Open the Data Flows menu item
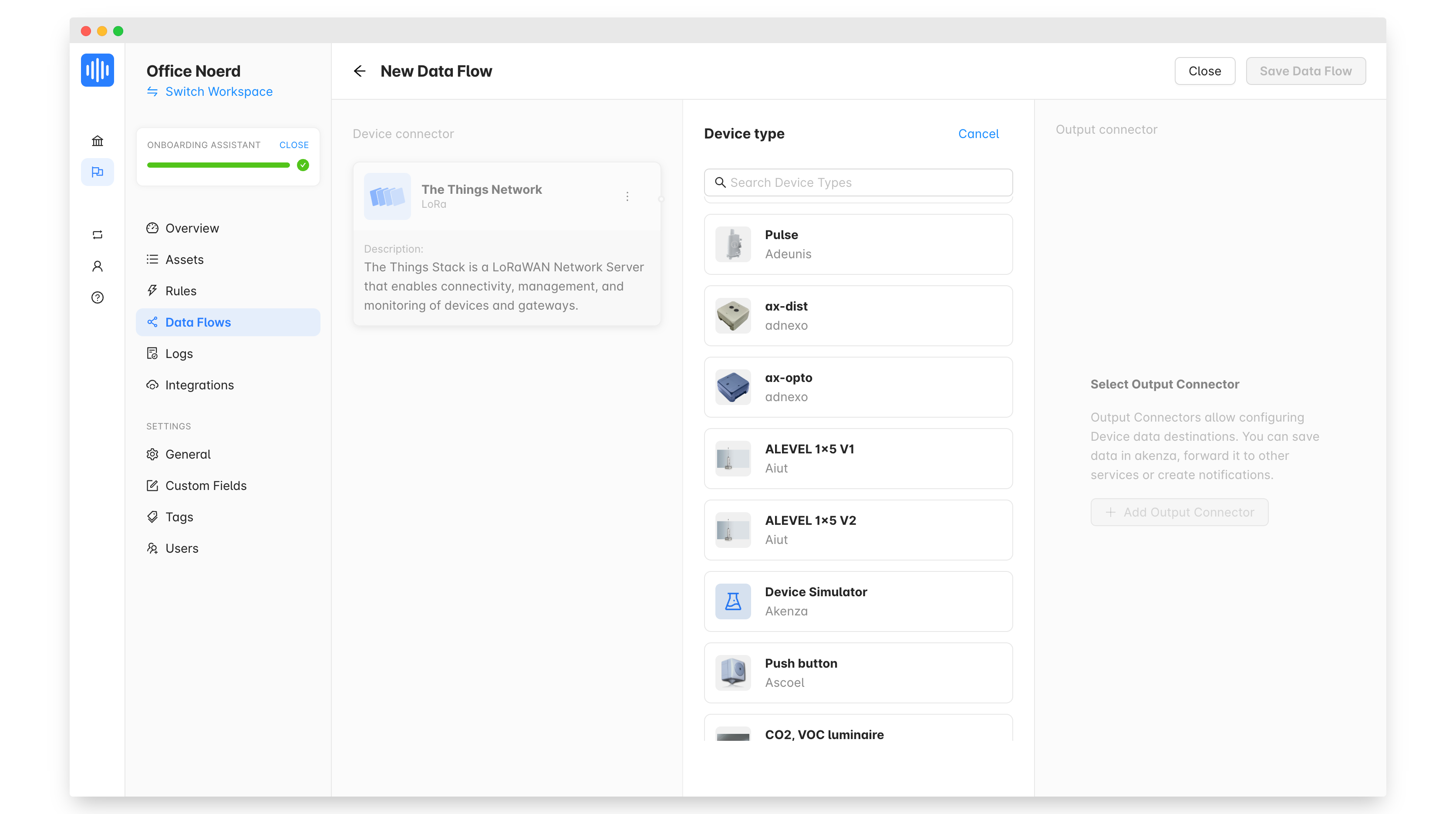 [x=228, y=322]
